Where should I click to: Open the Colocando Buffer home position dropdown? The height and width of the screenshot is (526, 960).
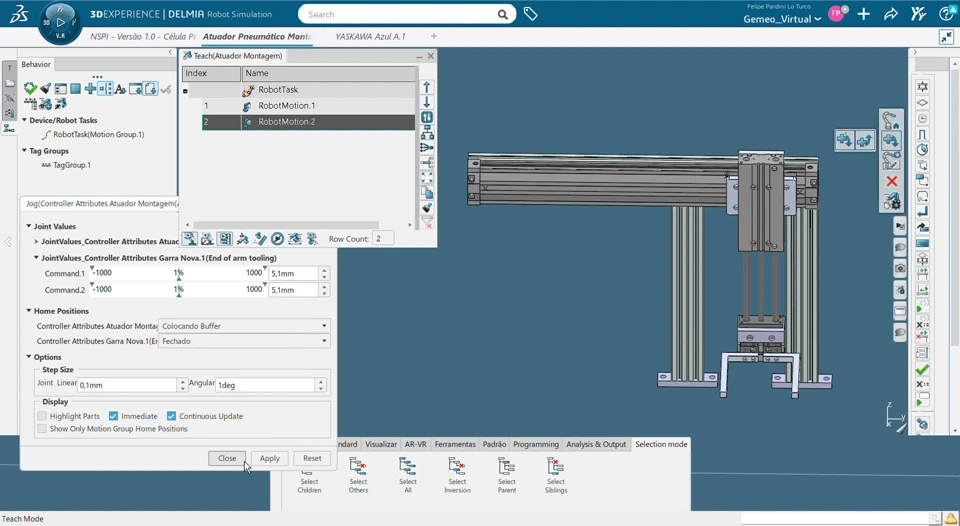point(244,326)
